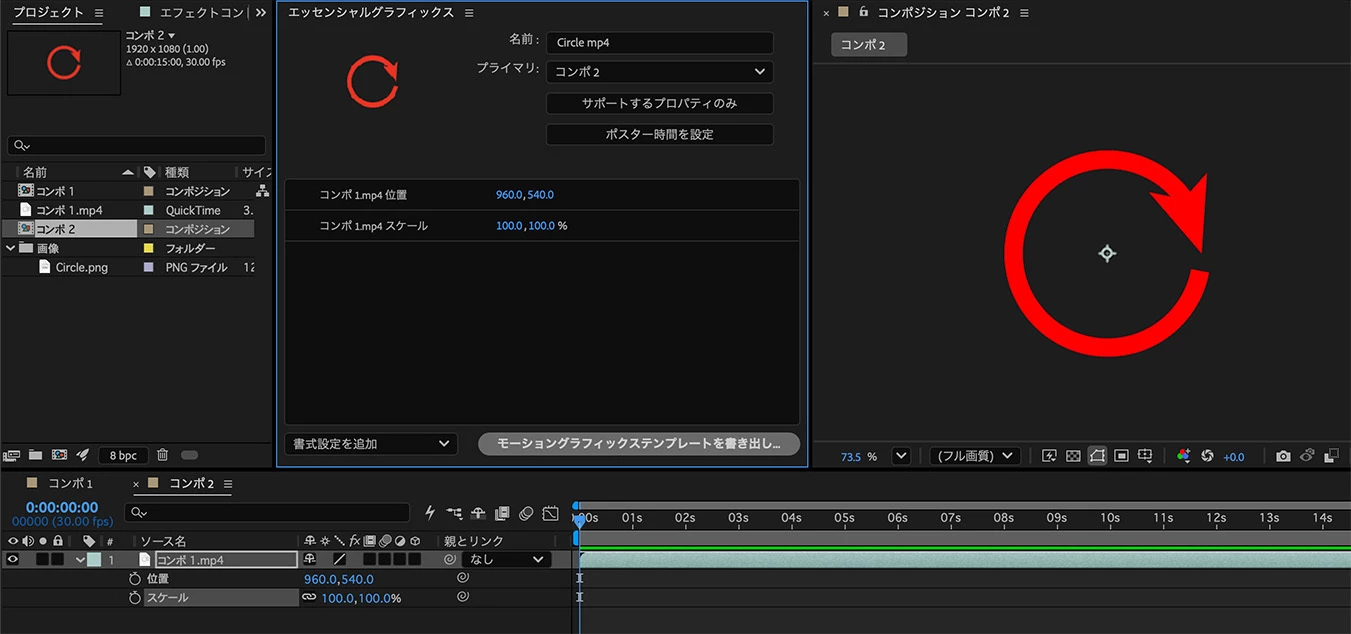Image resolution: width=1351 pixels, height=634 pixels.
Task: Click the region of interest icon
Action: click(x=1121, y=456)
